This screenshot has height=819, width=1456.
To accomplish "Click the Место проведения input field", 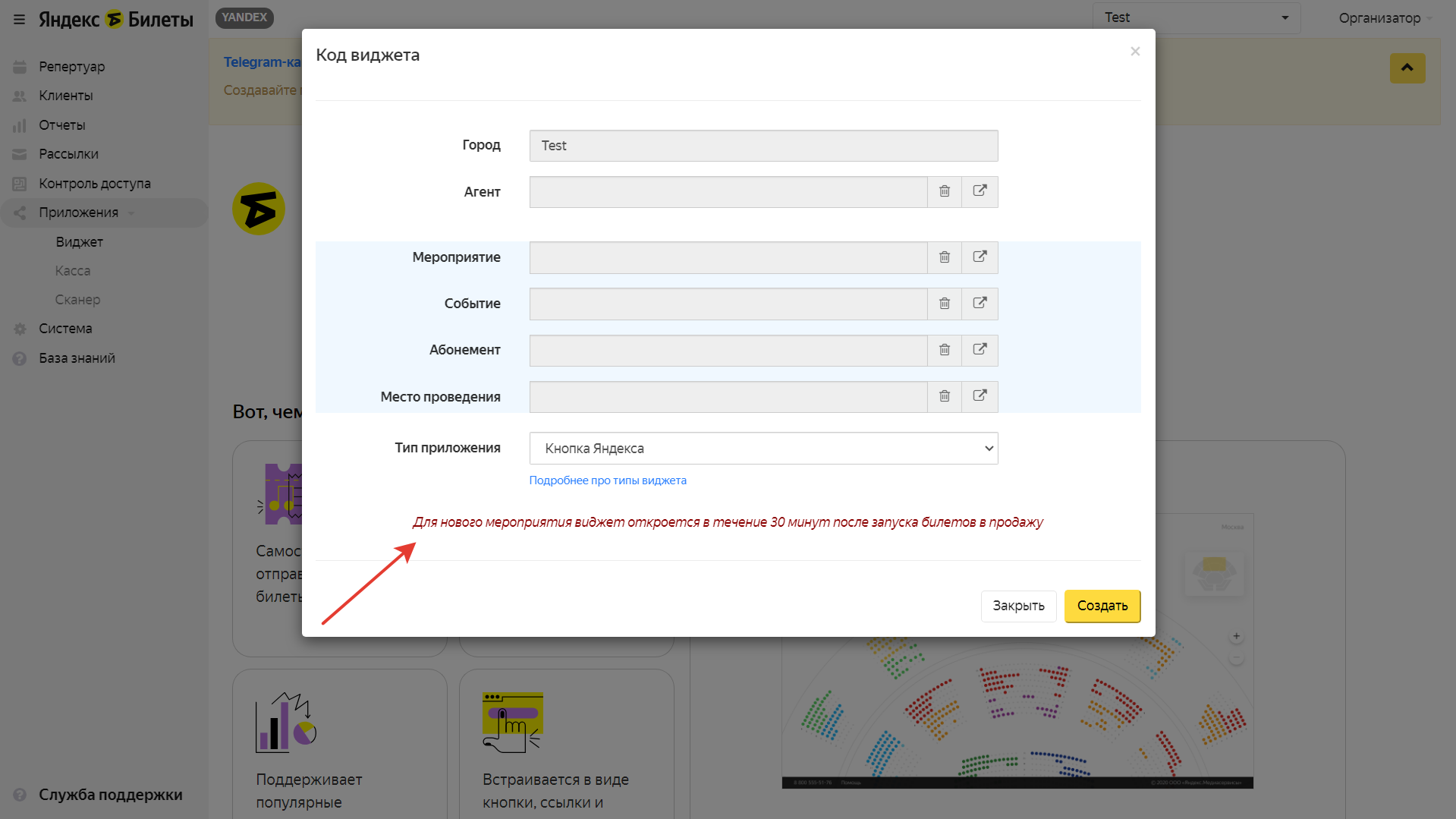I will click(x=728, y=396).
